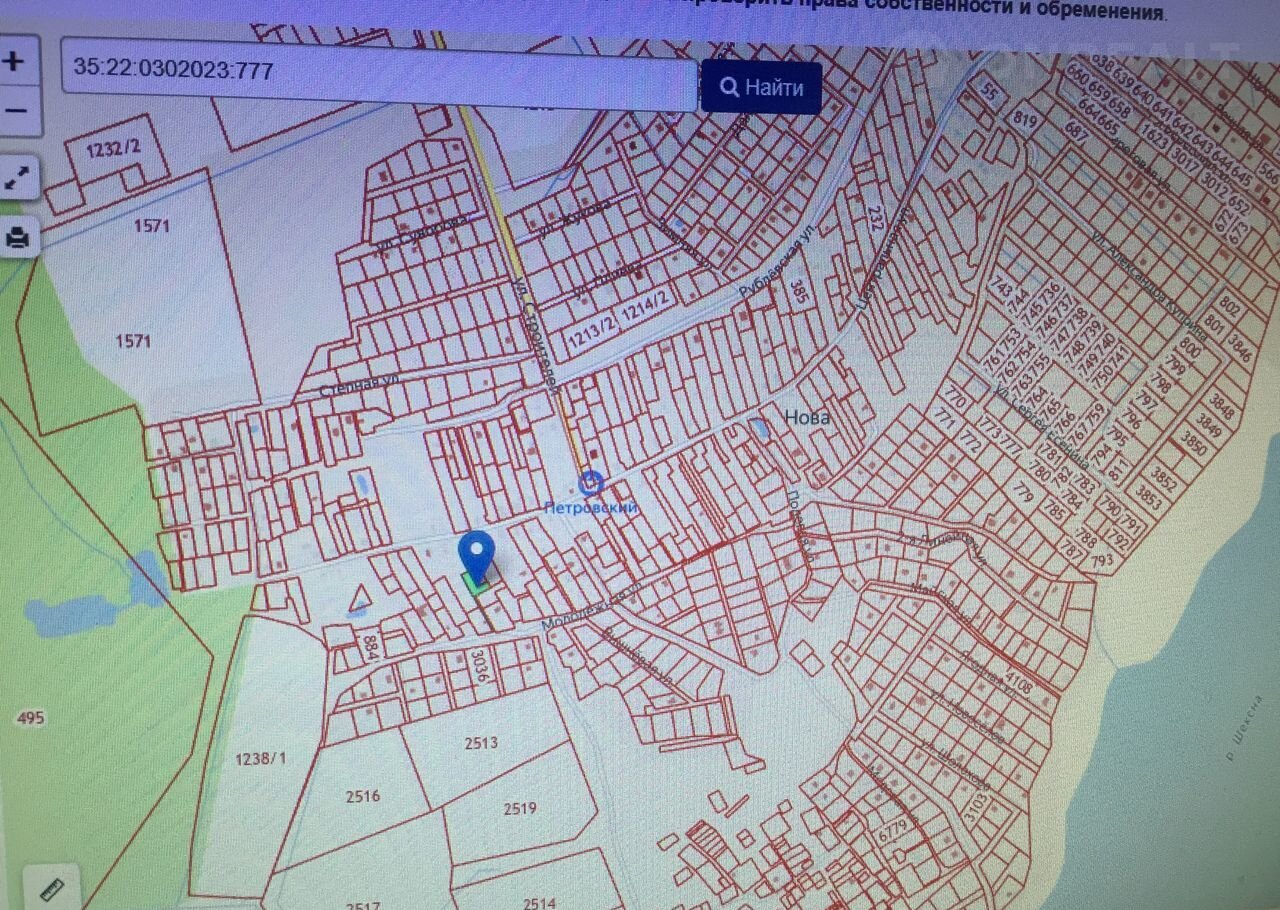Click land parcel labeled 2519

pos(519,808)
